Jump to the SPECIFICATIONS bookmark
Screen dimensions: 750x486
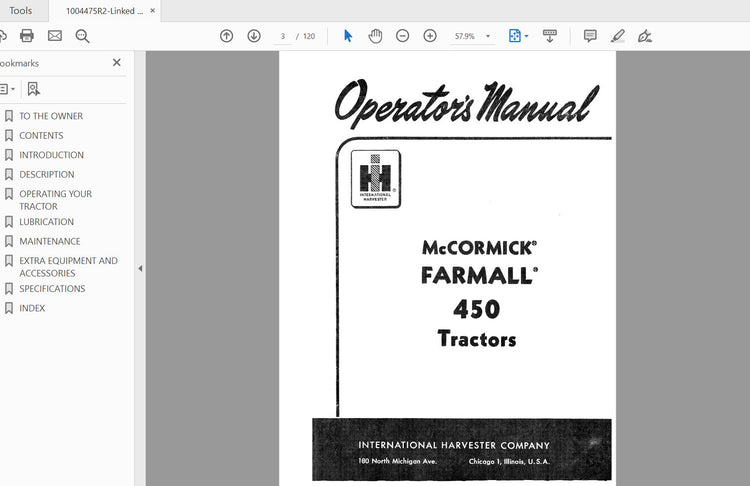coord(52,289)
